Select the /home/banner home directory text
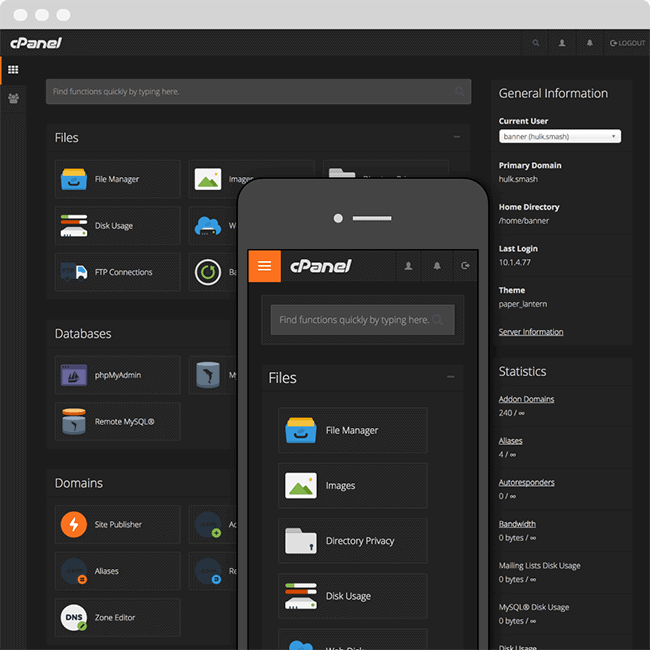 coord(524,221)
